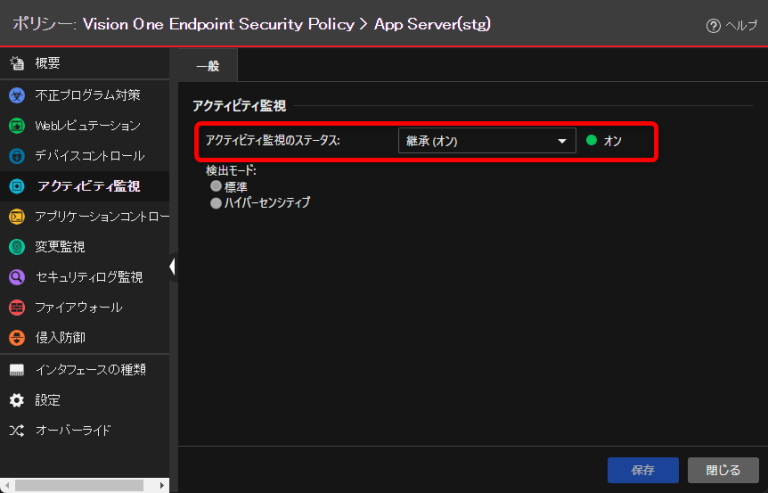Click the 閉じる close button
This screenshot has height=493, width=768.
[723, 470]
